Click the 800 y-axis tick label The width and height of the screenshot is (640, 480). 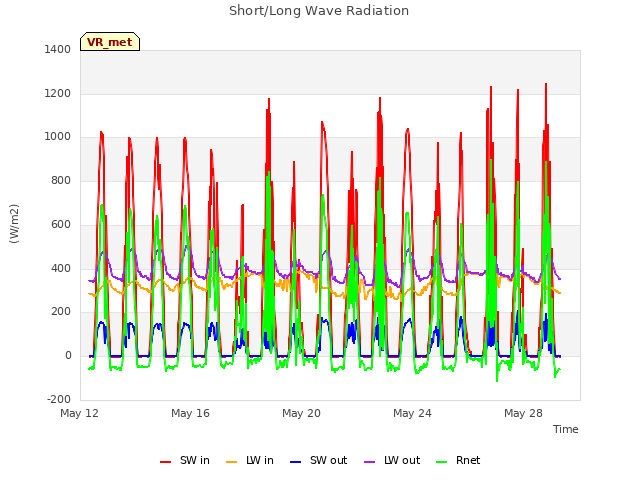tap(61, 180)
